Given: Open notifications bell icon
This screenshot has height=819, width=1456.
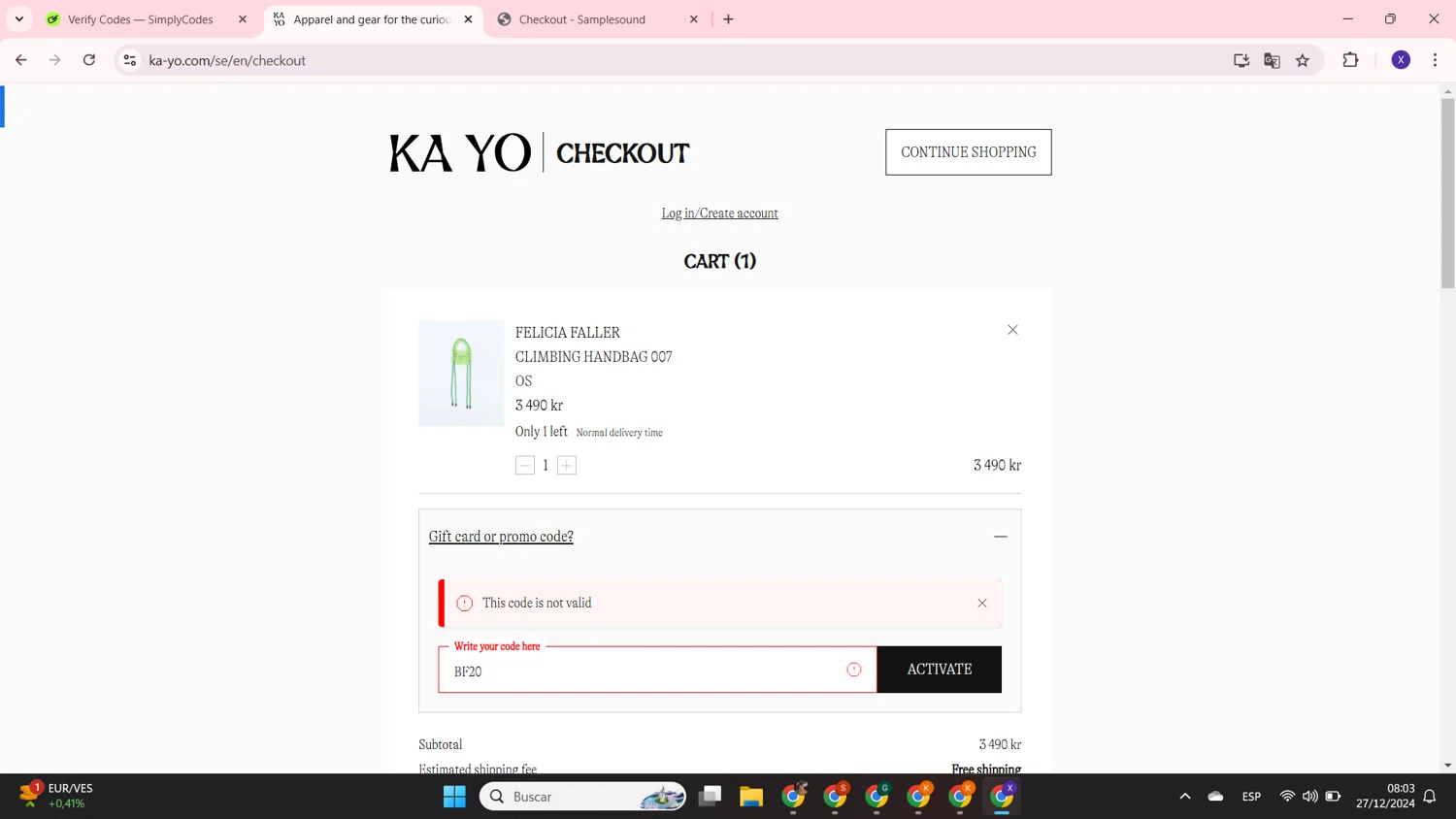Looking at the screenshot, I should (1430, 797).
